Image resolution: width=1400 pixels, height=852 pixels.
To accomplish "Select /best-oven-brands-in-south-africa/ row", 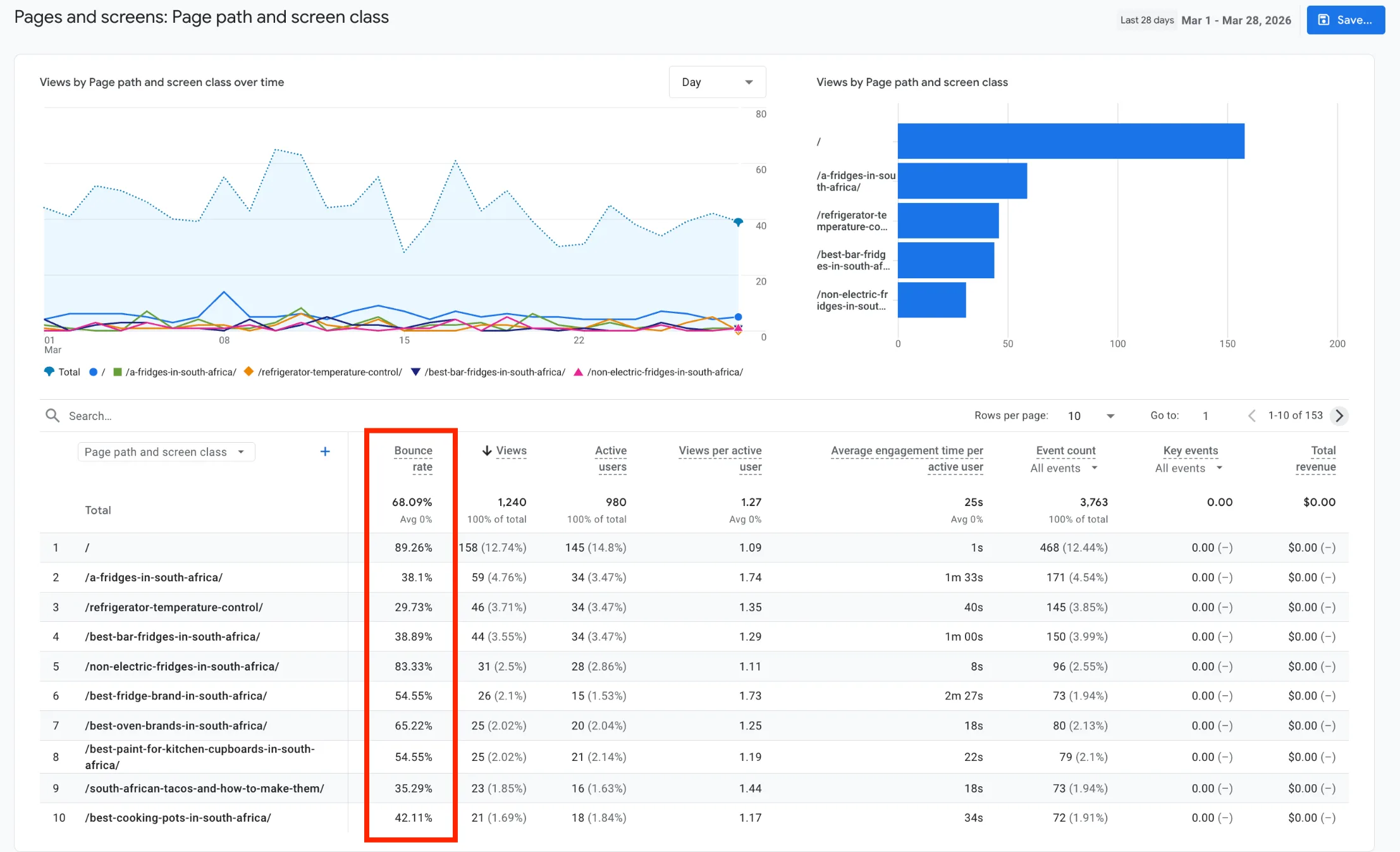I will tap(694, 725).
